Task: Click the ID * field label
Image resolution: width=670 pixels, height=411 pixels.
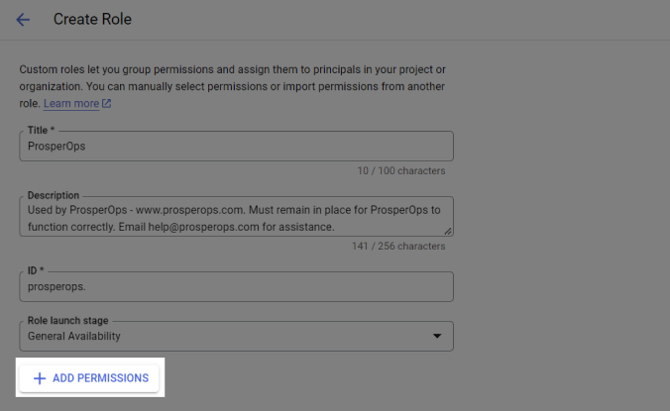Action: tap(36, 271)
